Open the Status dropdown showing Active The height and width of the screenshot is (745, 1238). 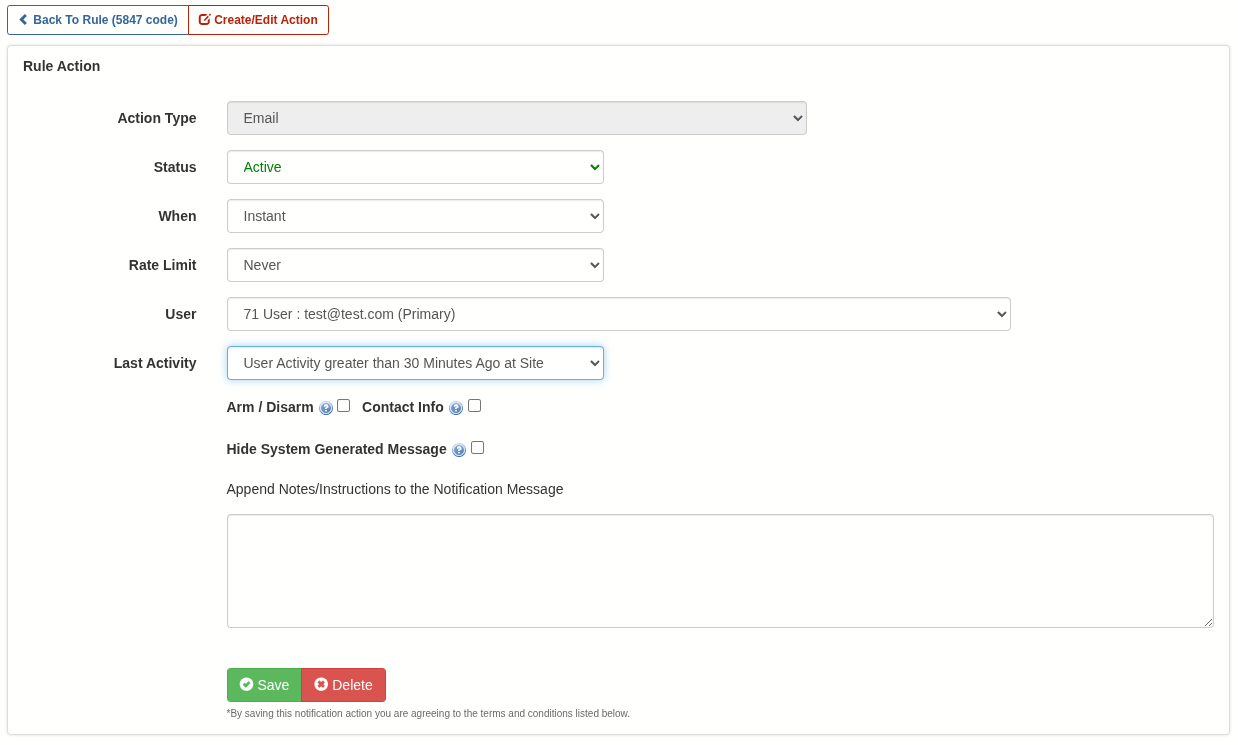coord(415,167)
